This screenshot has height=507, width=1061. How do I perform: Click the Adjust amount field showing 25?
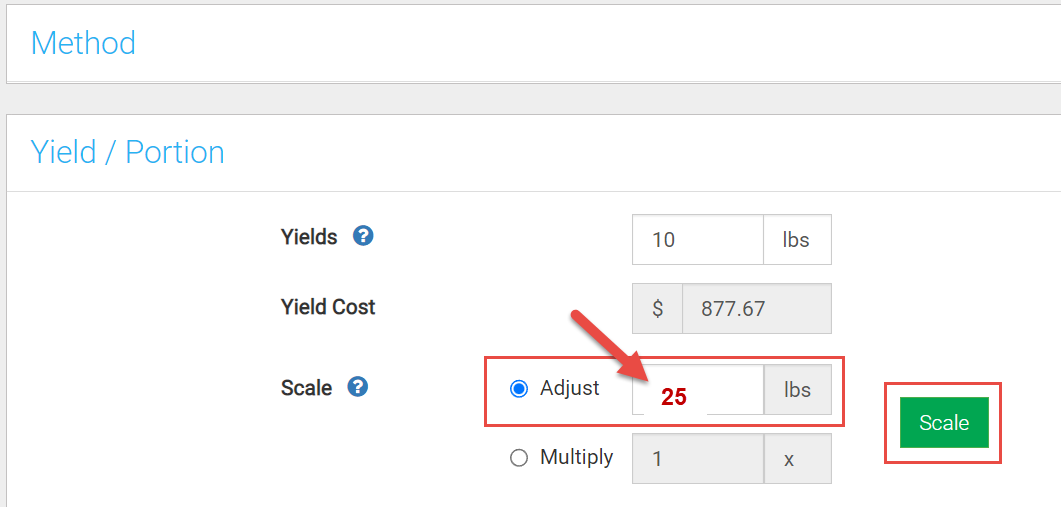coord(697,390)
